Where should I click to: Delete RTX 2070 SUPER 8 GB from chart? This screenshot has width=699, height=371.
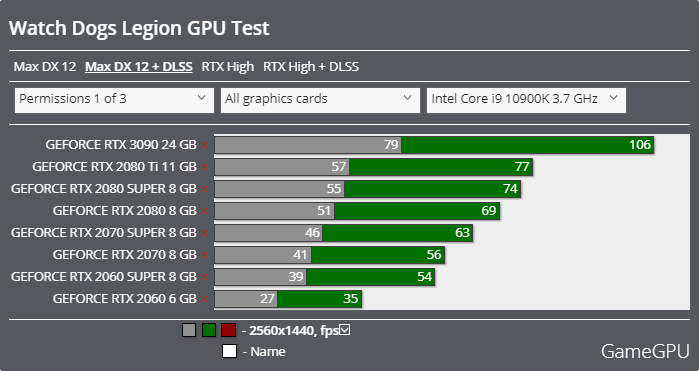click(x=204, y=233)
